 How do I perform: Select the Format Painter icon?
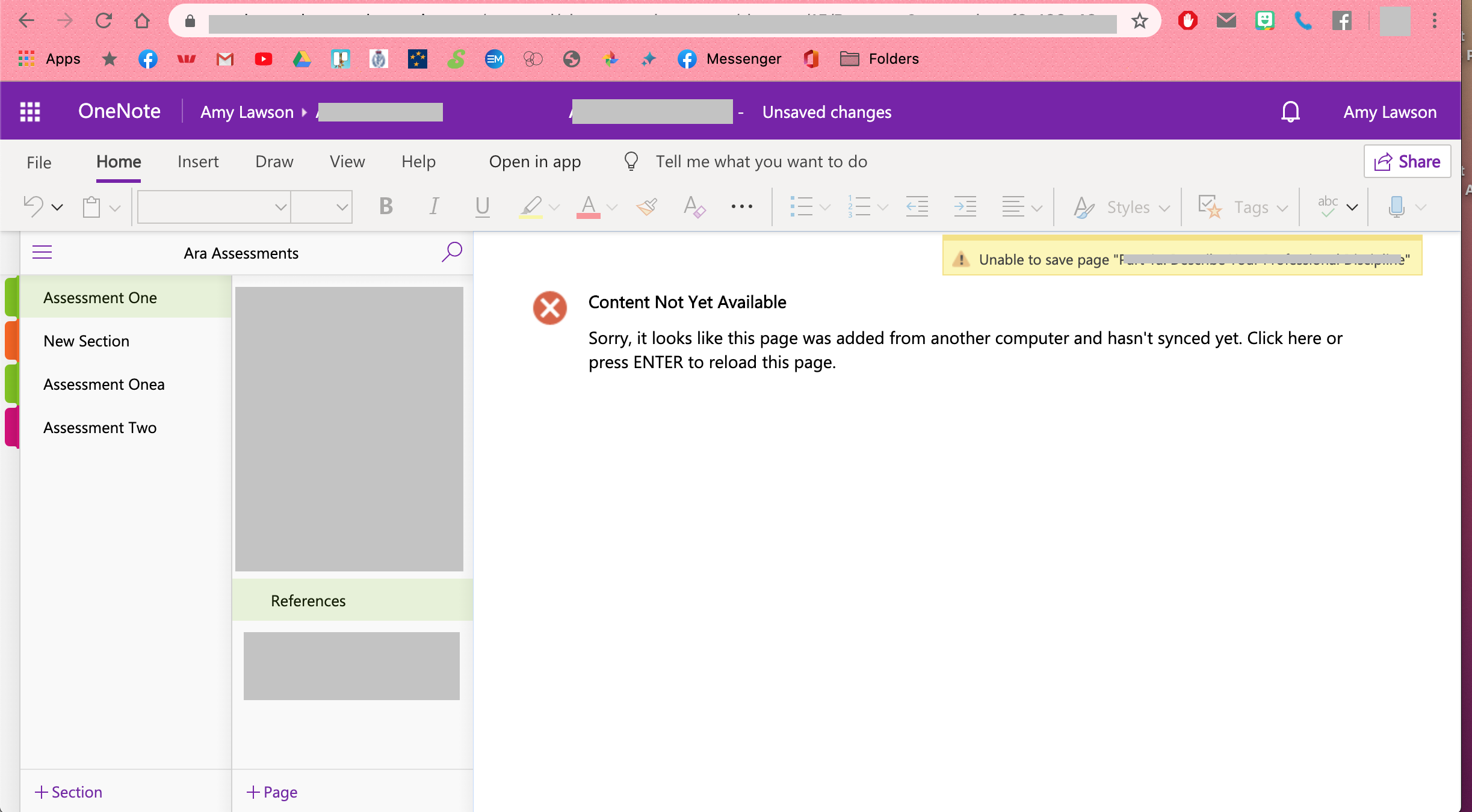click(x=646, y=206)
